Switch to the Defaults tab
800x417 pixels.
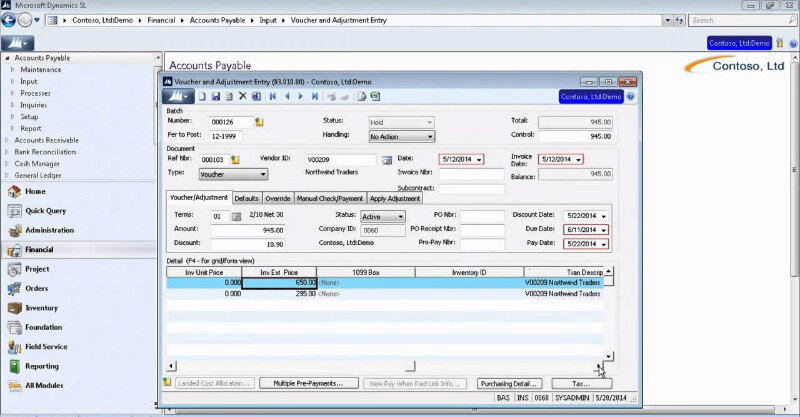(x=247, y=198)
